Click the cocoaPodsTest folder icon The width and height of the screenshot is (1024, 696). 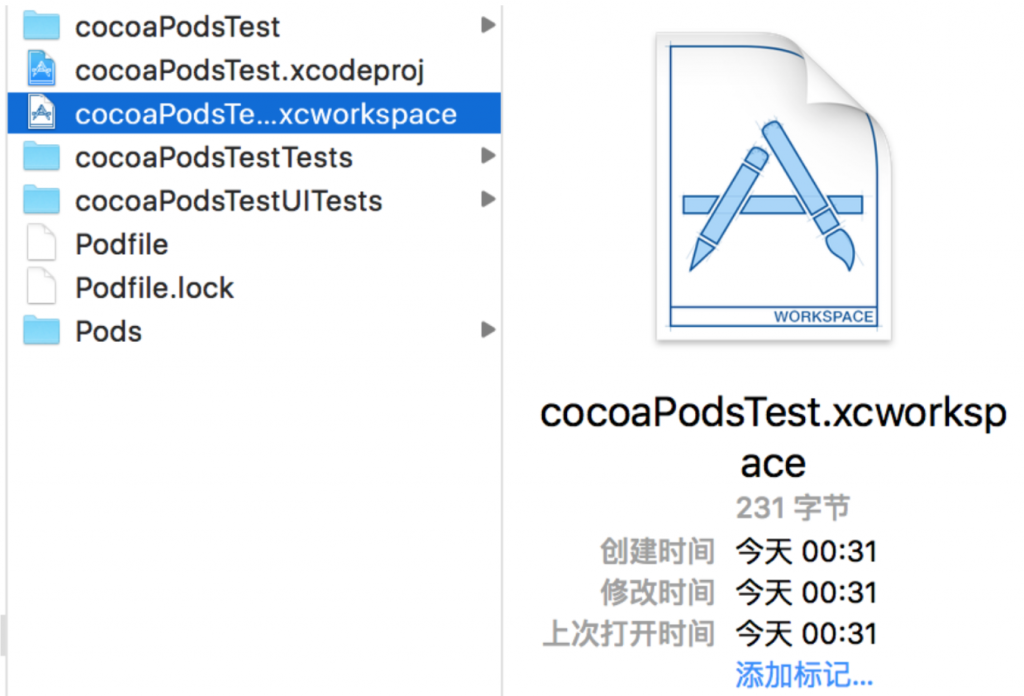[42, 25]
